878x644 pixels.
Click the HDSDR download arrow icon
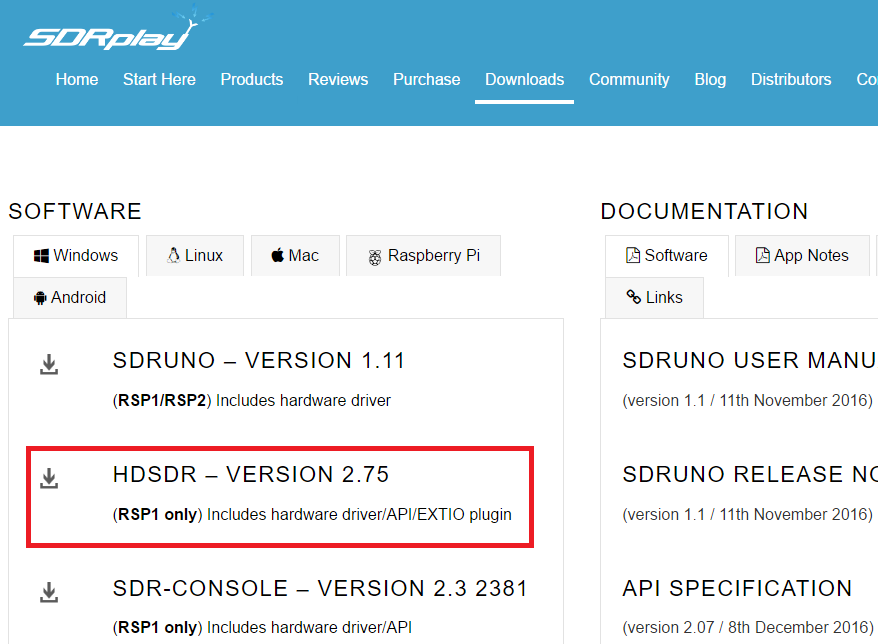point(49,479)
